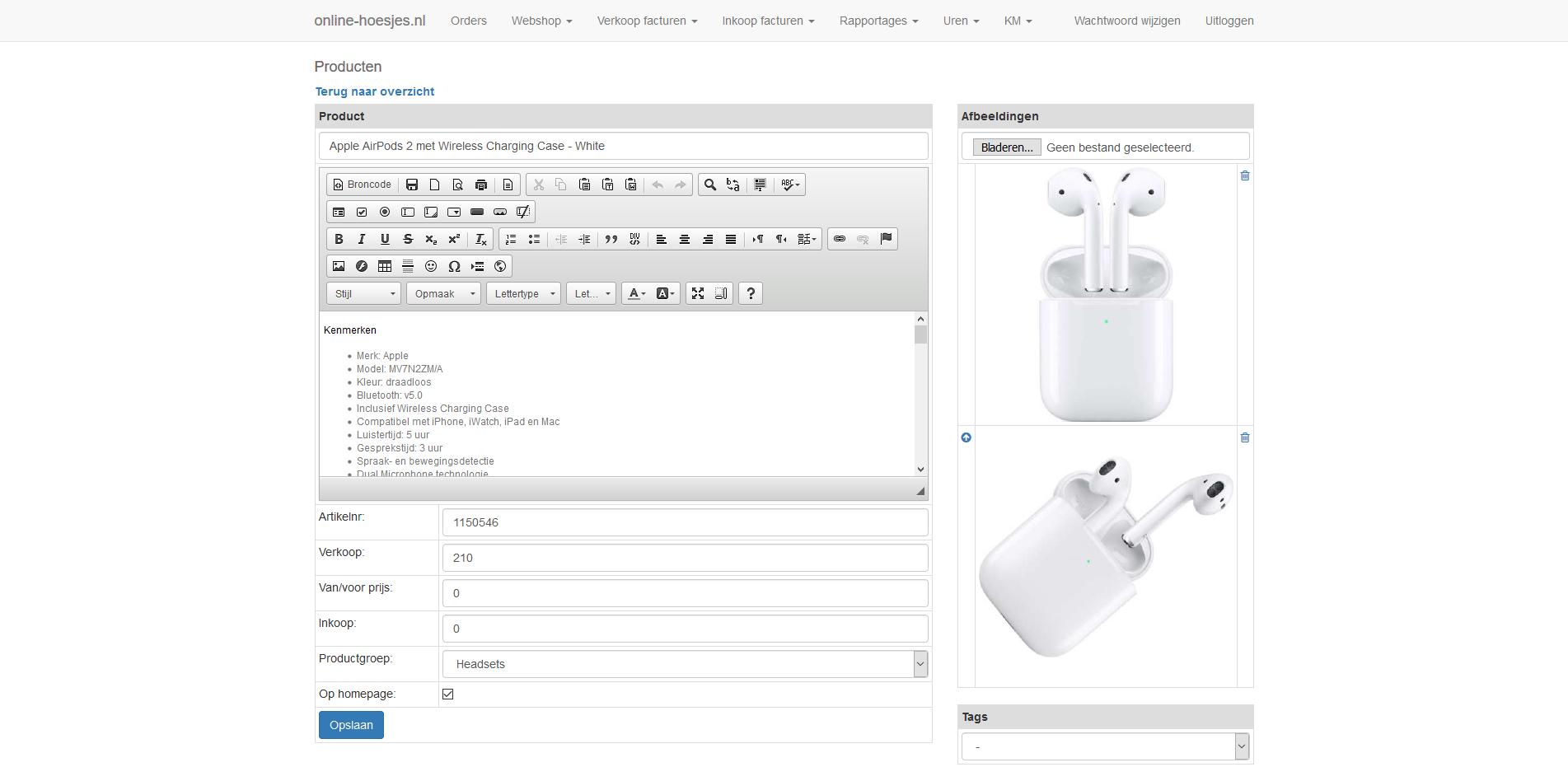The width and height of the screenshot is (1568, 781).
Task: Open the KM menu
Action: (x=1018, y=21)
